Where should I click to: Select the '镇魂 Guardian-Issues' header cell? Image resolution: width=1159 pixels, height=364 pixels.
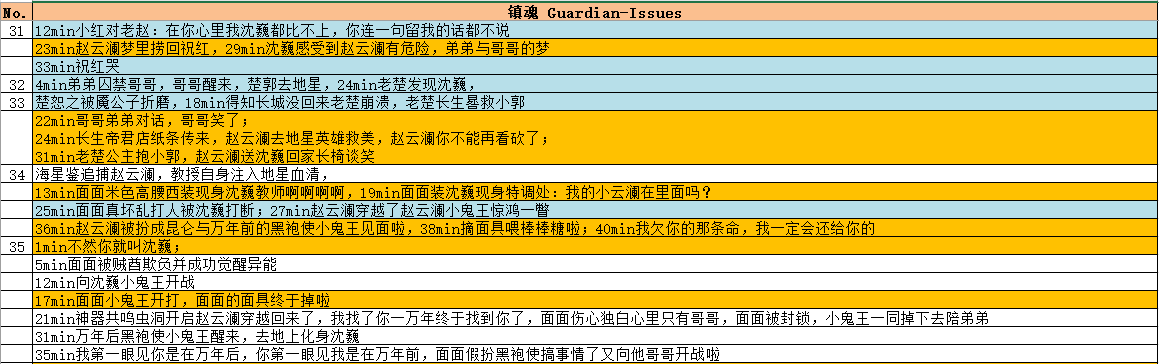point(595,13)
